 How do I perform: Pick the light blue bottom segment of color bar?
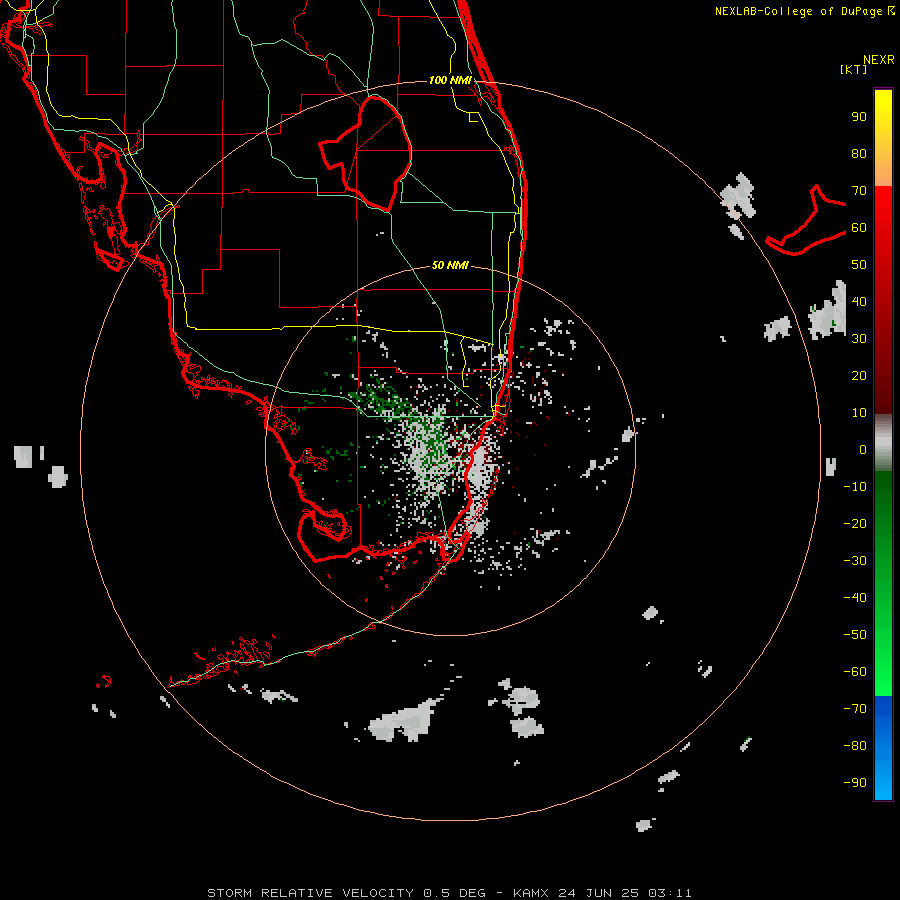tap(883, 778)
